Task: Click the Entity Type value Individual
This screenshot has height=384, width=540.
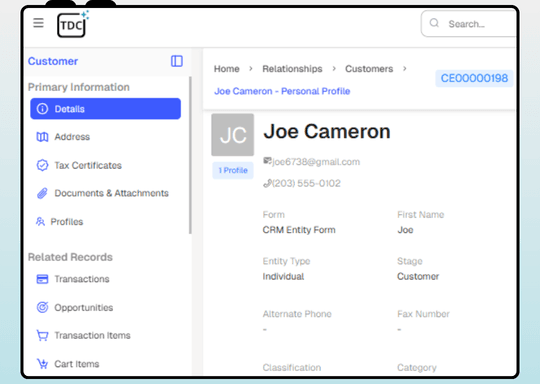Action: coord(283,277)
